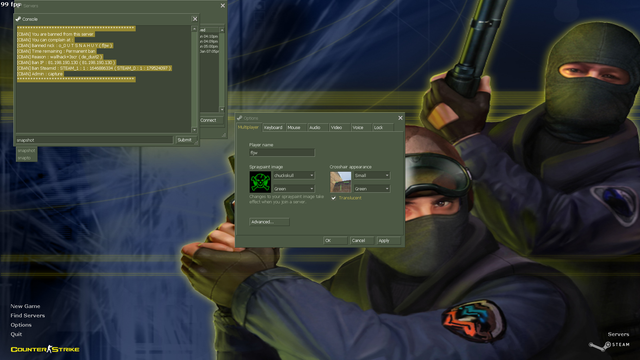The height and width of the screenshot is (360, 640).
Task: Close the Options dialog
Action: click(x=400, y=118)
